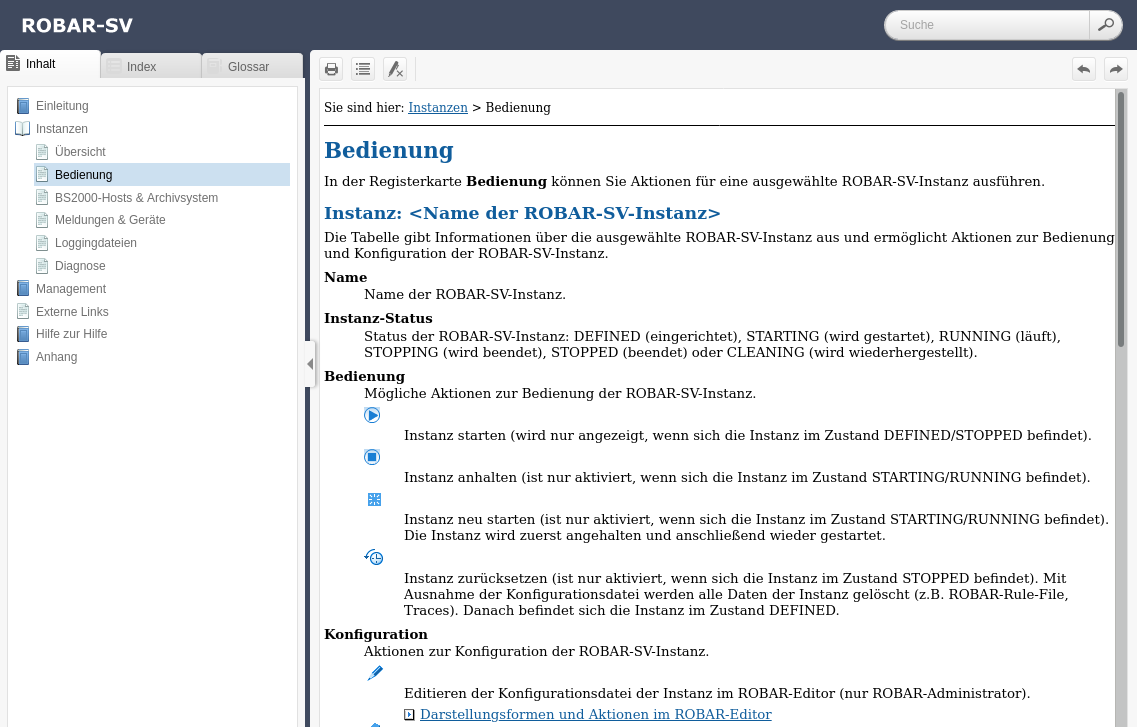
Task: Click the search magnifier icon
Action: pyautogui.click(x=1105, y=25)
